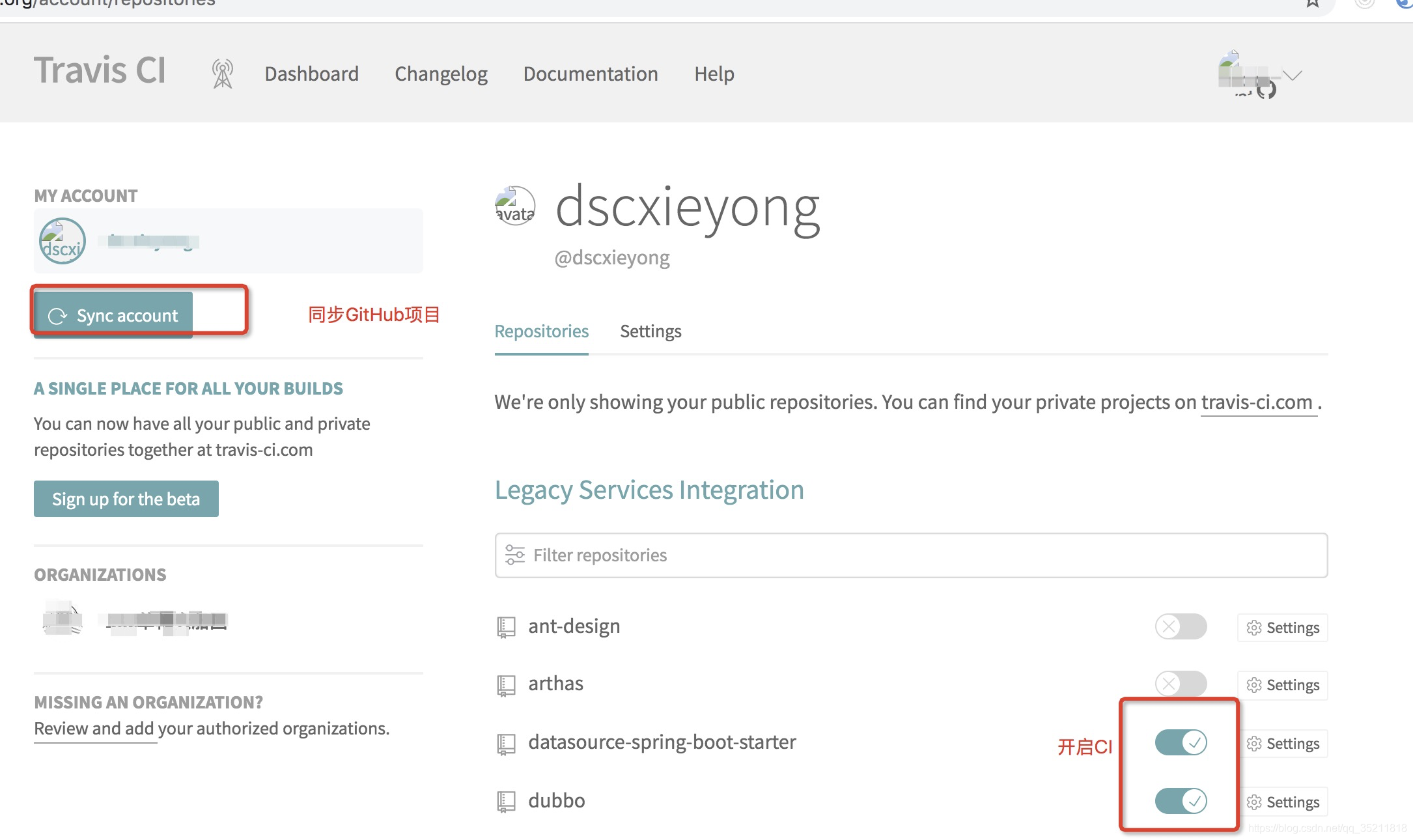The width and height of the screenshot is (1413, 840).
Task: Click Sign up for the beta
Action: (x=126, y=499)
